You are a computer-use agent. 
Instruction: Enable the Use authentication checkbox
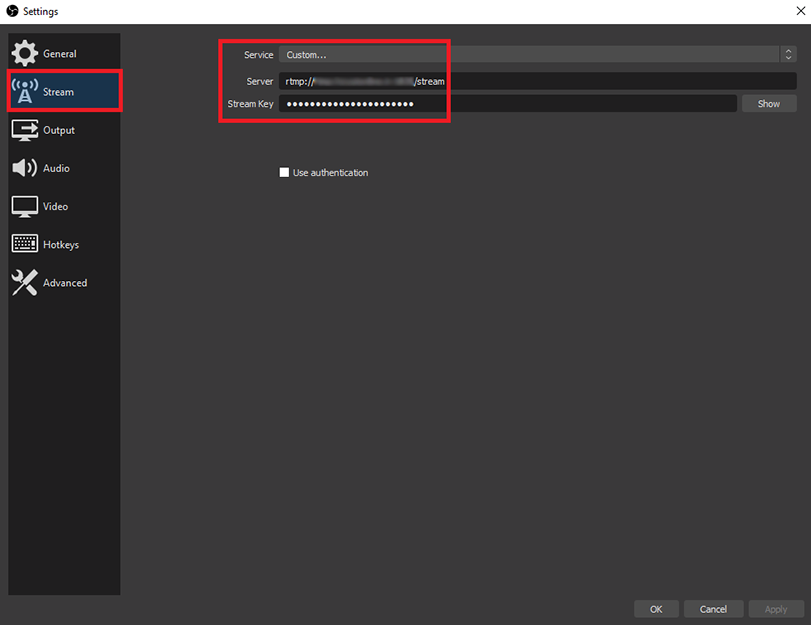pyautogui.click(x=284, y=172)
